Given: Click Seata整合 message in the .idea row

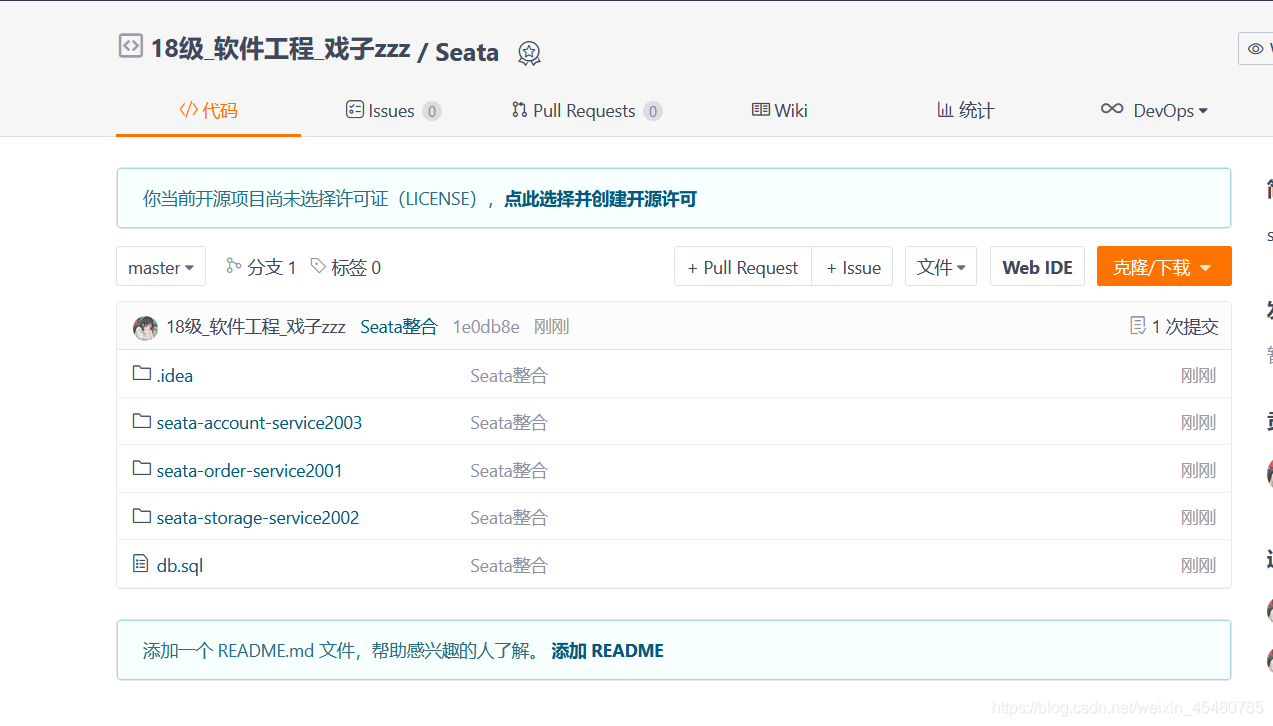Looking at the screenshot, I should 509,376.
